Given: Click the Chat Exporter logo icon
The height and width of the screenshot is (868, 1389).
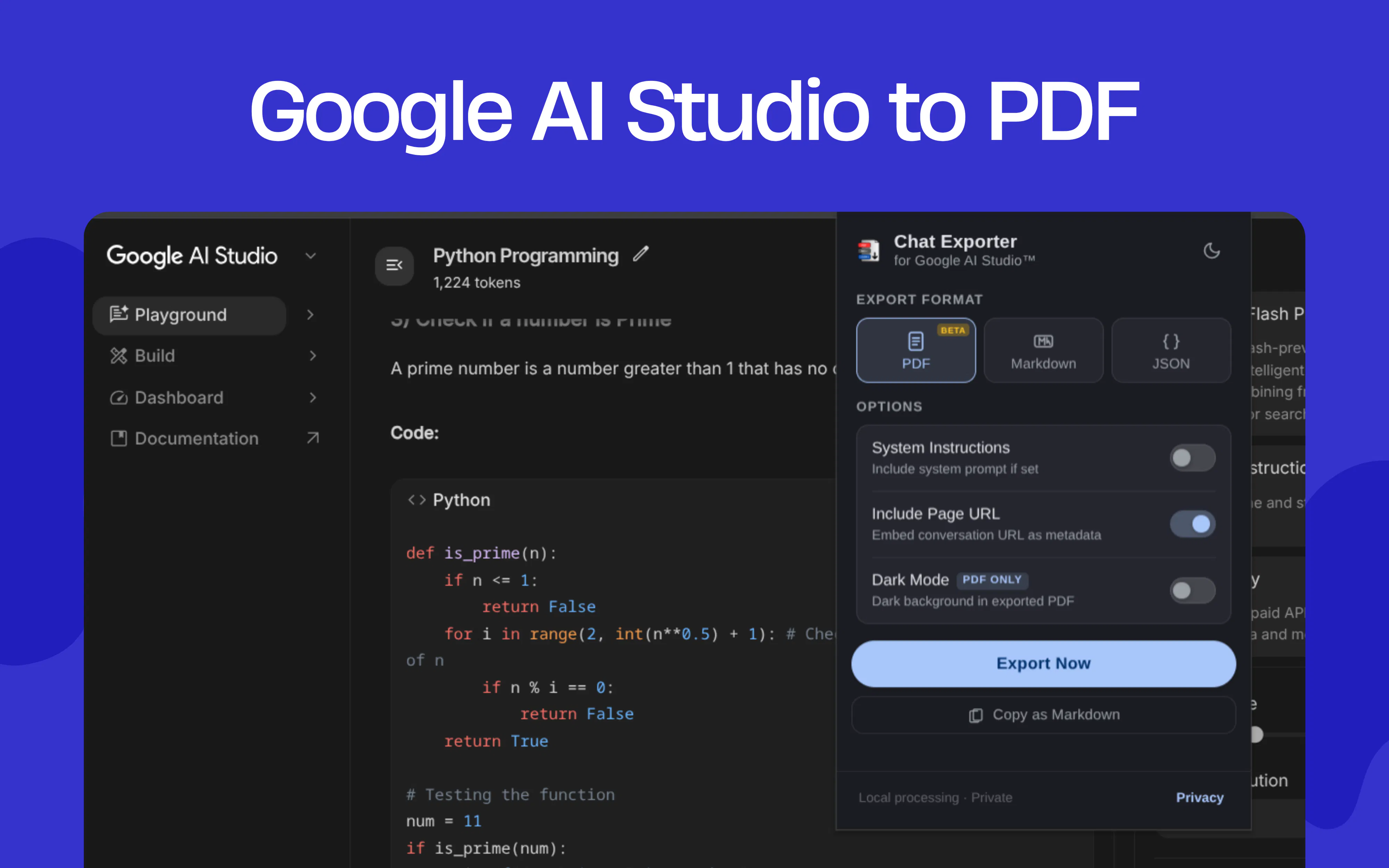Looking at the screenshot, I should (x=868, y=250).
